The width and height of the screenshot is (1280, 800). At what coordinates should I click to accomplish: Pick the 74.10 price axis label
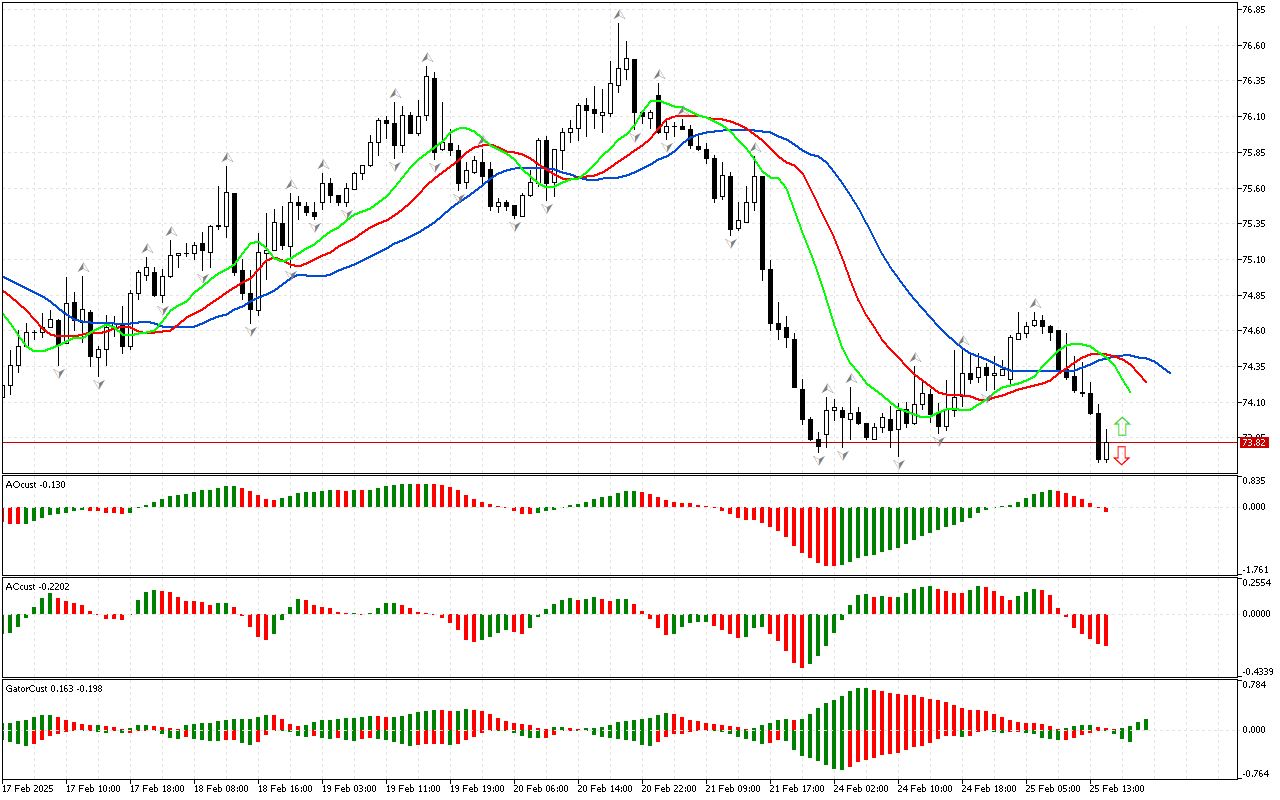pyautogui.click(x=1254, y=403)
